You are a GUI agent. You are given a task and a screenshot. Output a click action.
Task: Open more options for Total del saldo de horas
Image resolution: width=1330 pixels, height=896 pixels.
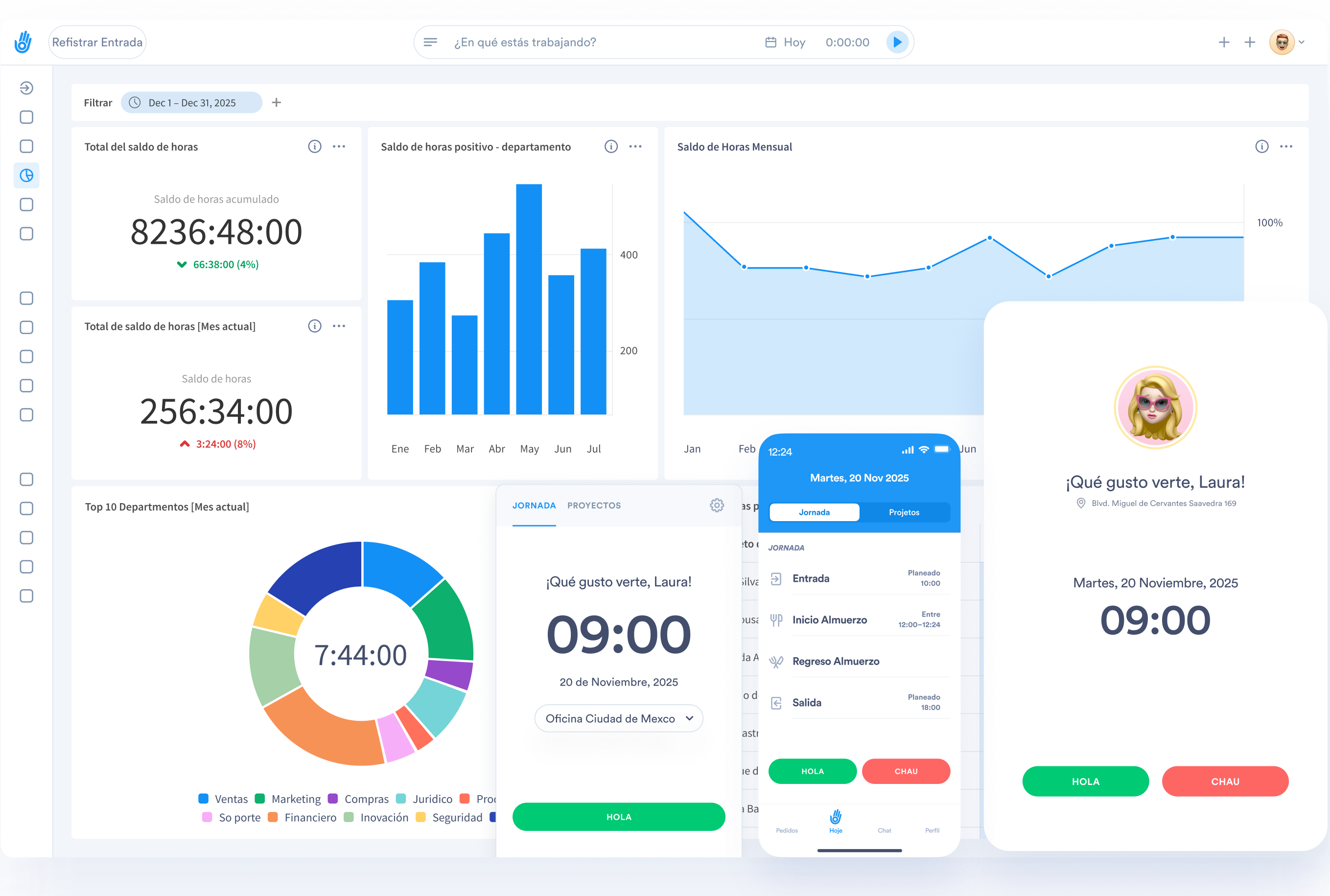coord(339,146)
